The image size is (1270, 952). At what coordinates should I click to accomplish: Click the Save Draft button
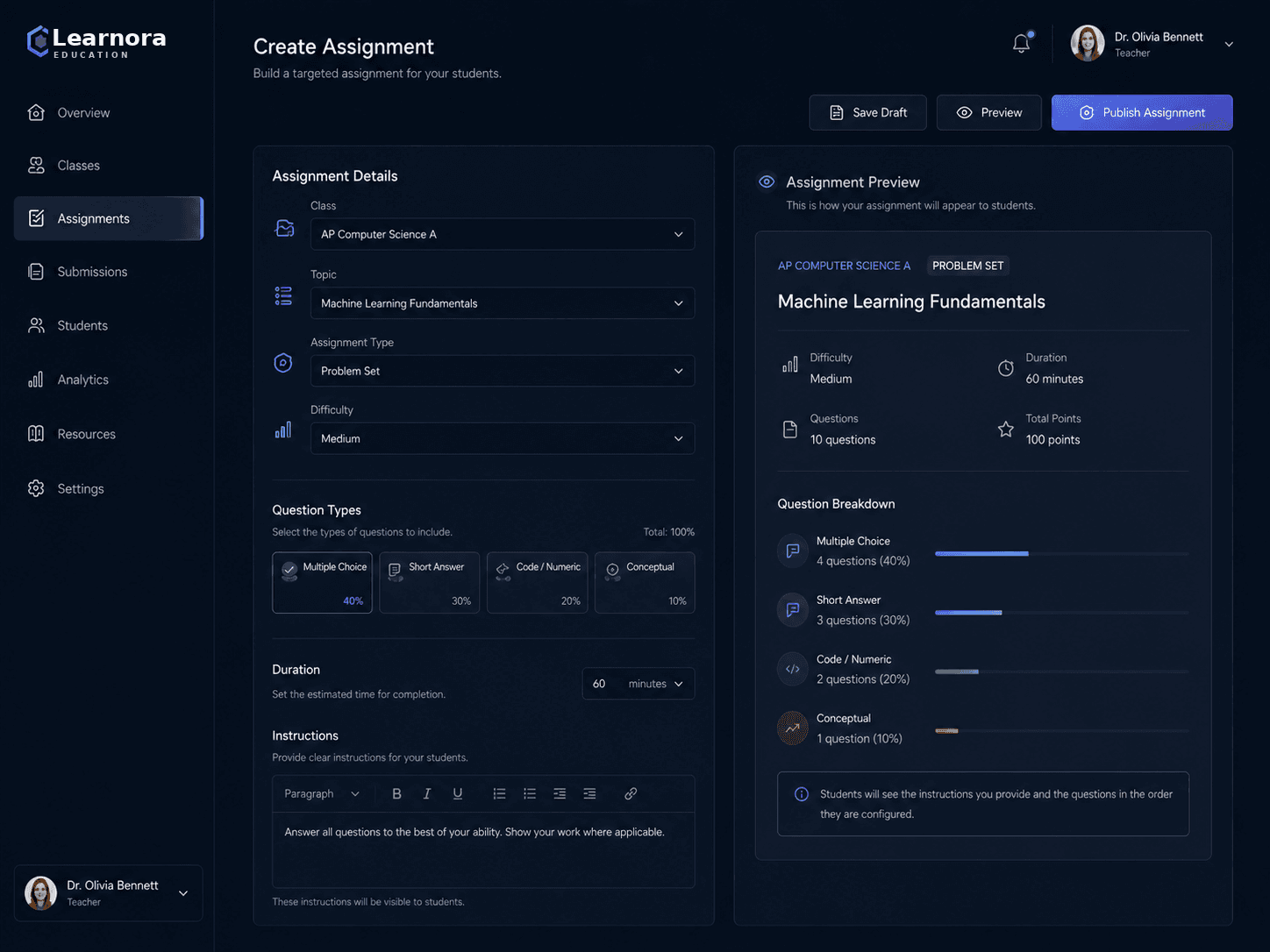tap(867, 112)
